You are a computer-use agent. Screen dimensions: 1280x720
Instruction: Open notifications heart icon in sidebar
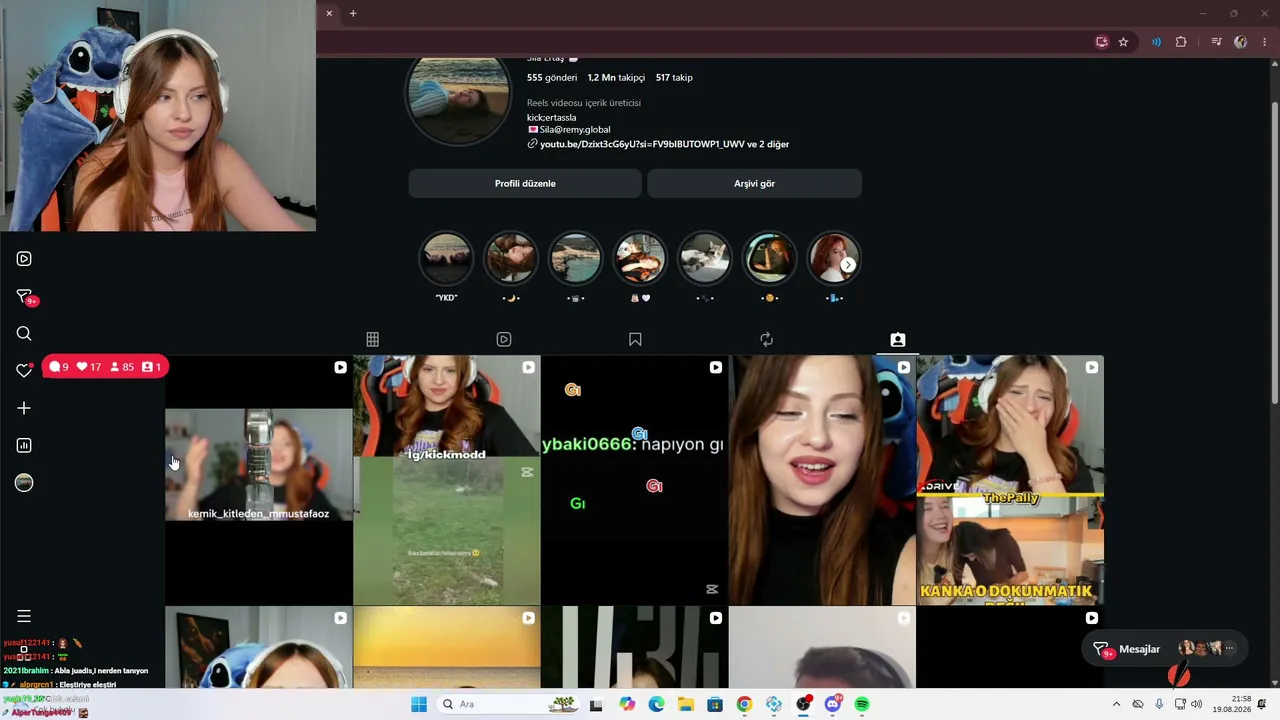(x=24, y=370)
